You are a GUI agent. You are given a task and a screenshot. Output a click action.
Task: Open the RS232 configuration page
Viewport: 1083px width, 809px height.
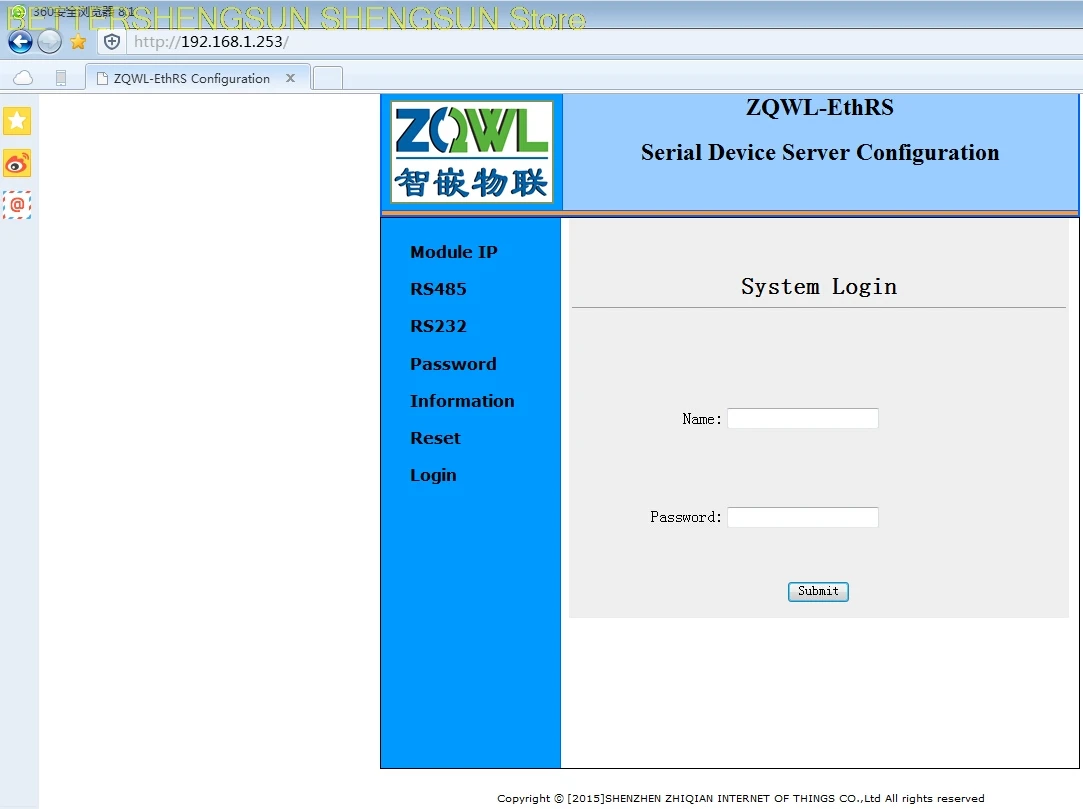(x=438, y=326)
